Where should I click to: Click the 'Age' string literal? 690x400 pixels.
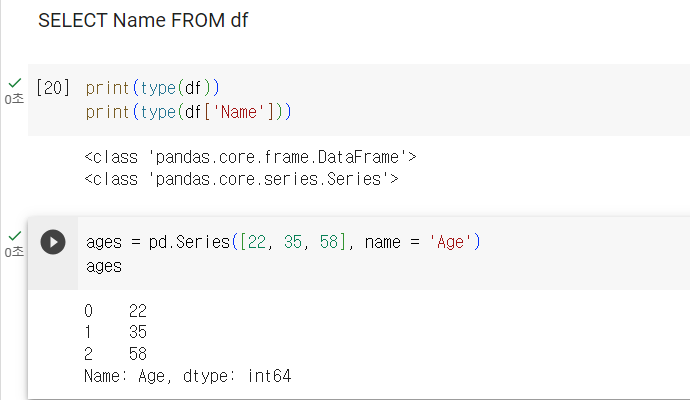(x=450, y=242)
